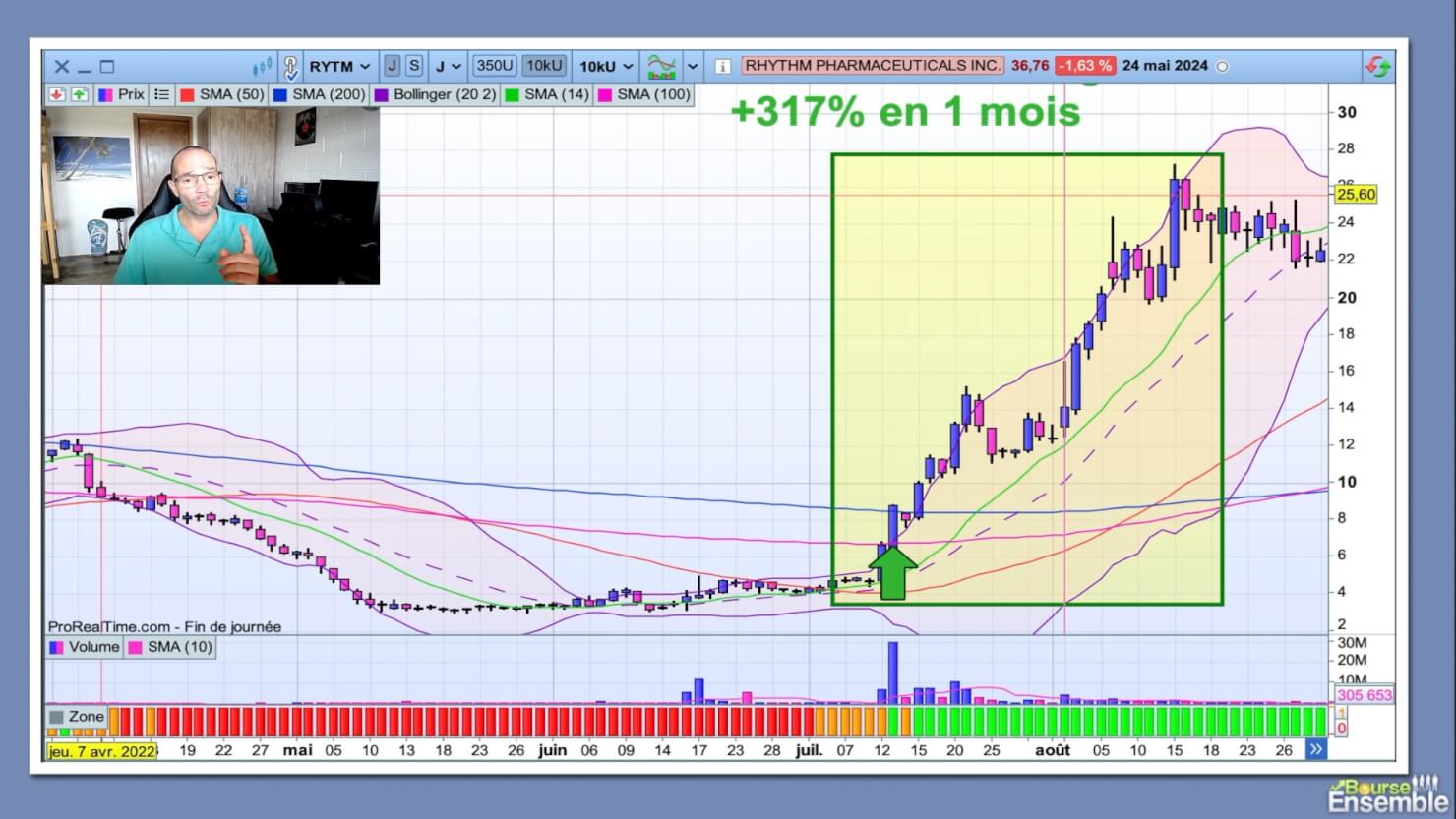Click the 24 mai 2024 date
The height and width of the screenshot is (819, 1456).
point(1165,66)
